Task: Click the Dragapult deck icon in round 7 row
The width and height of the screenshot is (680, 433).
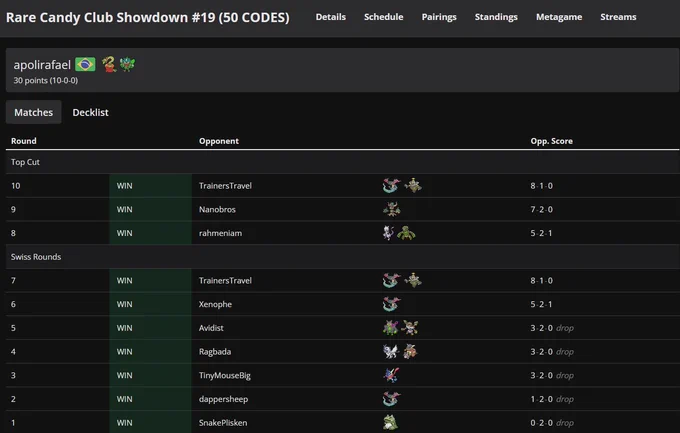Action: click(x=391, y=280)
